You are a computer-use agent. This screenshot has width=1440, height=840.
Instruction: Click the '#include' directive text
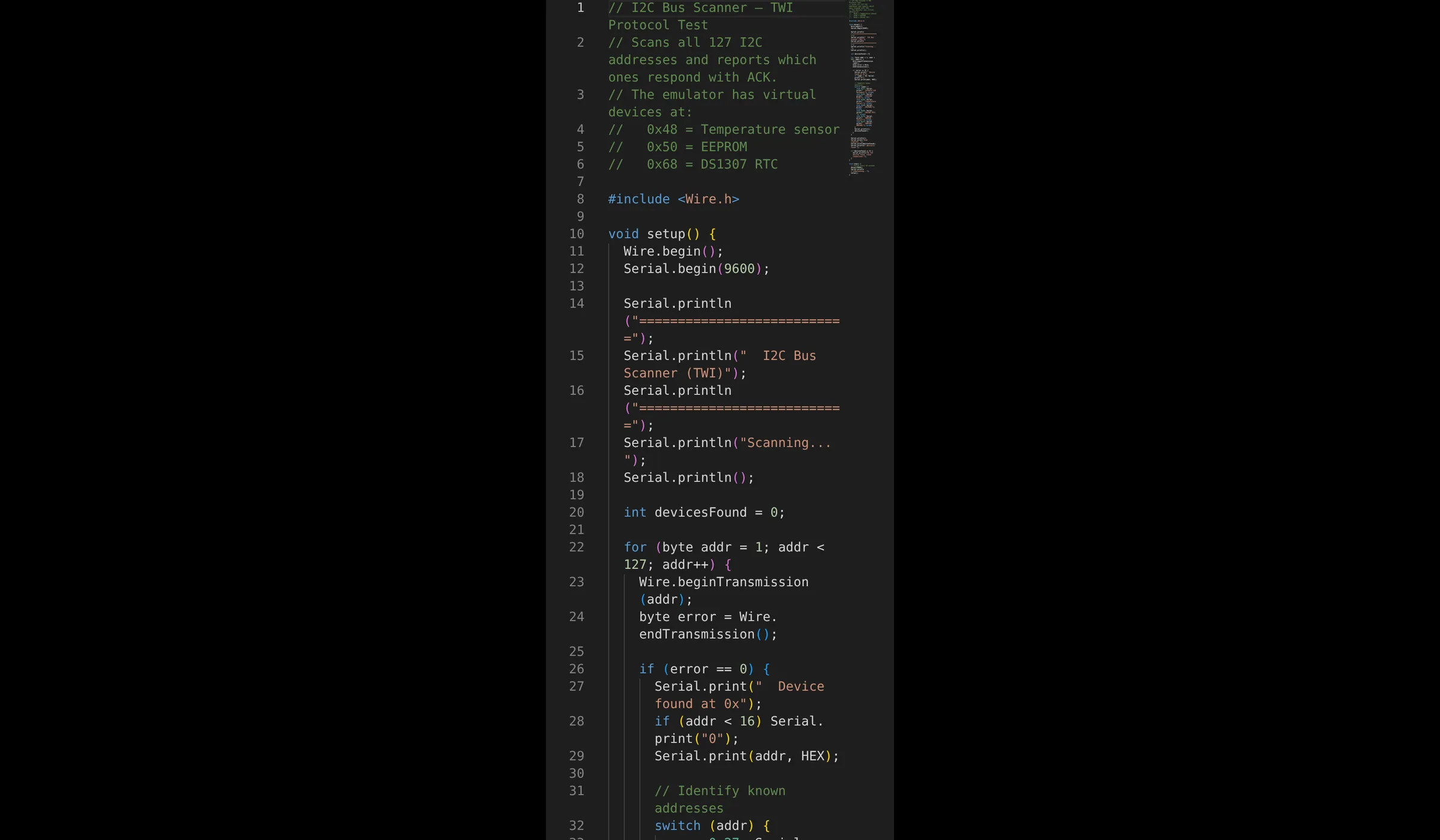639,199
